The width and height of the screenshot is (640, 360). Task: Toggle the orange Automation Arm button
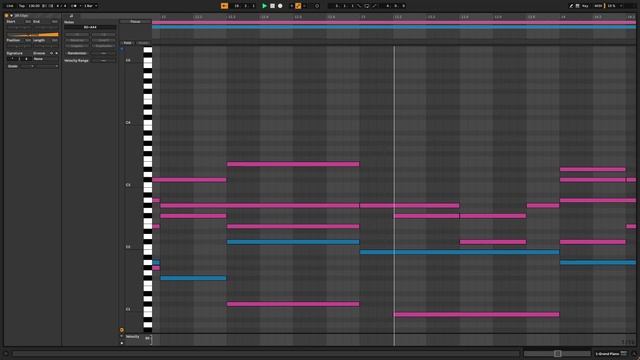coord(298,6)
